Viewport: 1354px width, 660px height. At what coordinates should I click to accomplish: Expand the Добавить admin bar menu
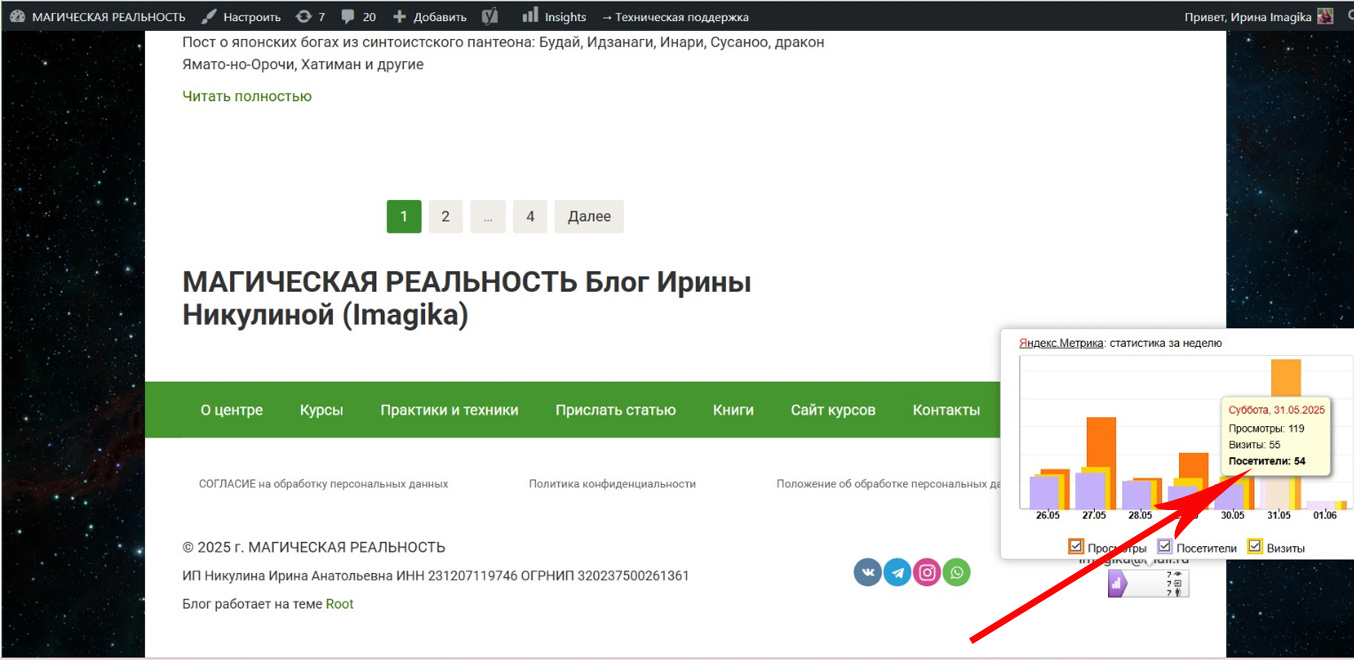pos(429,17)
